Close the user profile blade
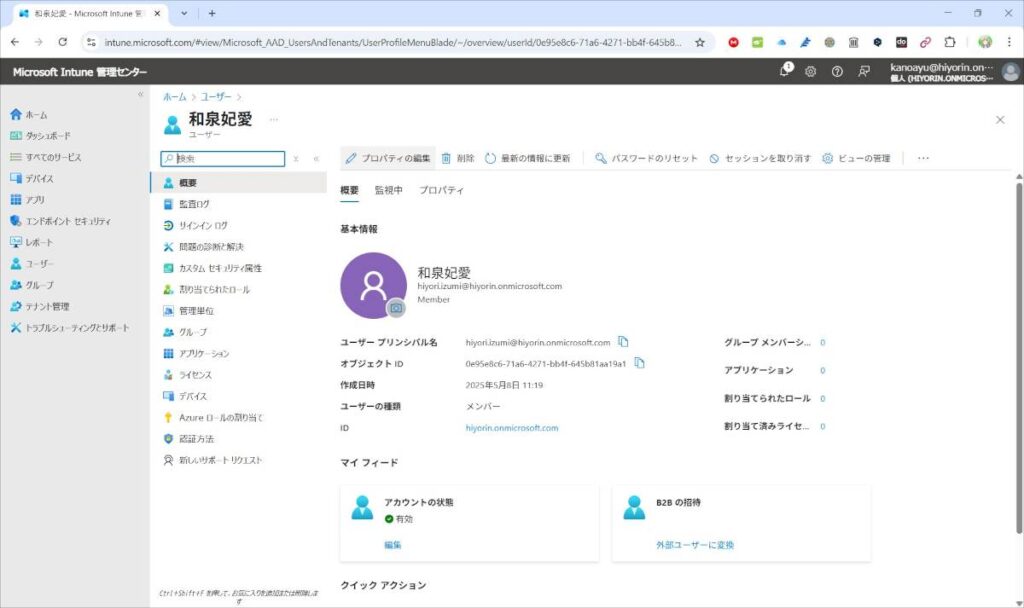Screen dimensions: 1024x608 pyautogui.click(x=1000, y=120)
